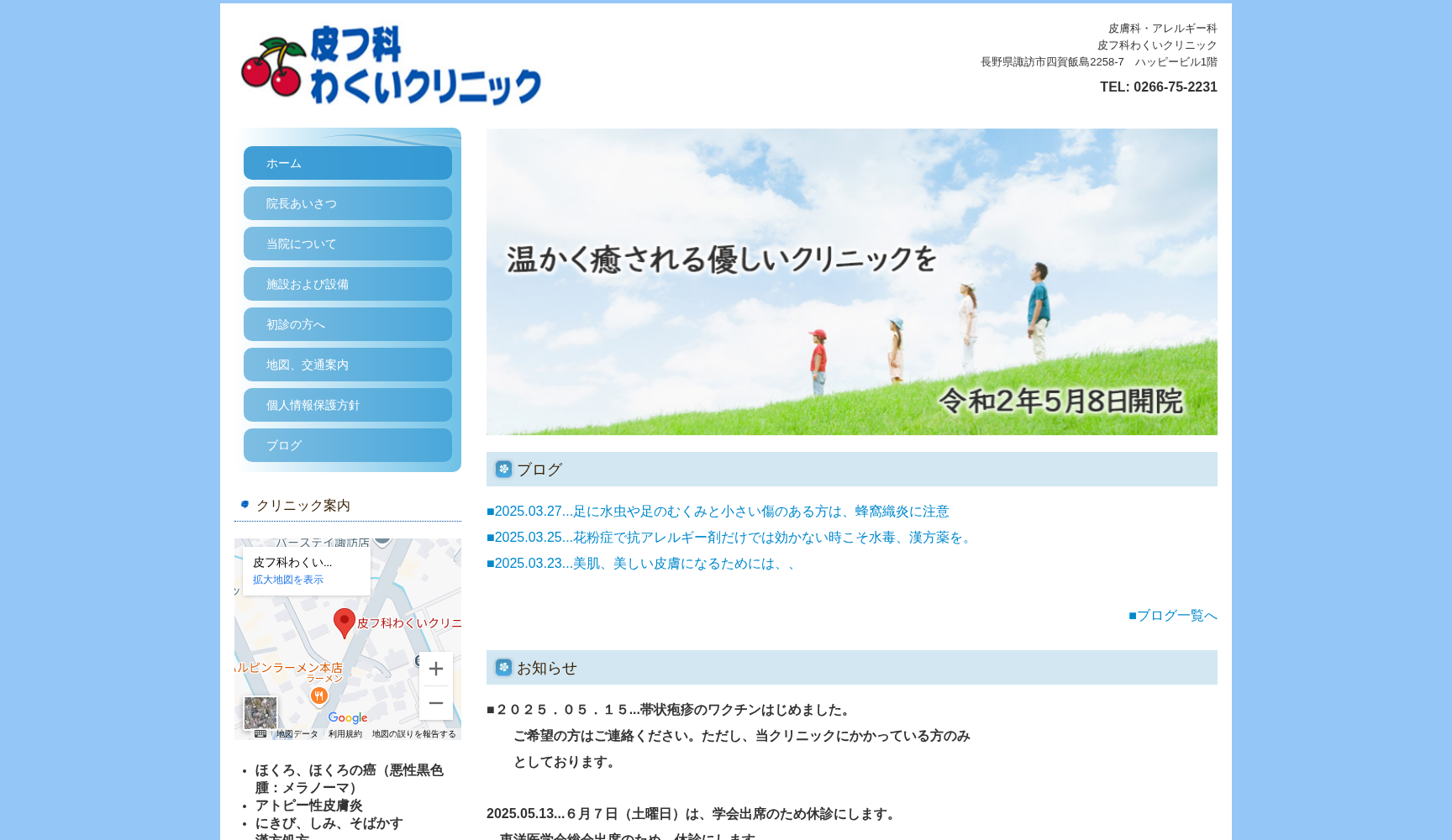Viewport: 1452px width, 840px height.
Task: Open the ホーム navigation item
Action: click(347, 163)
